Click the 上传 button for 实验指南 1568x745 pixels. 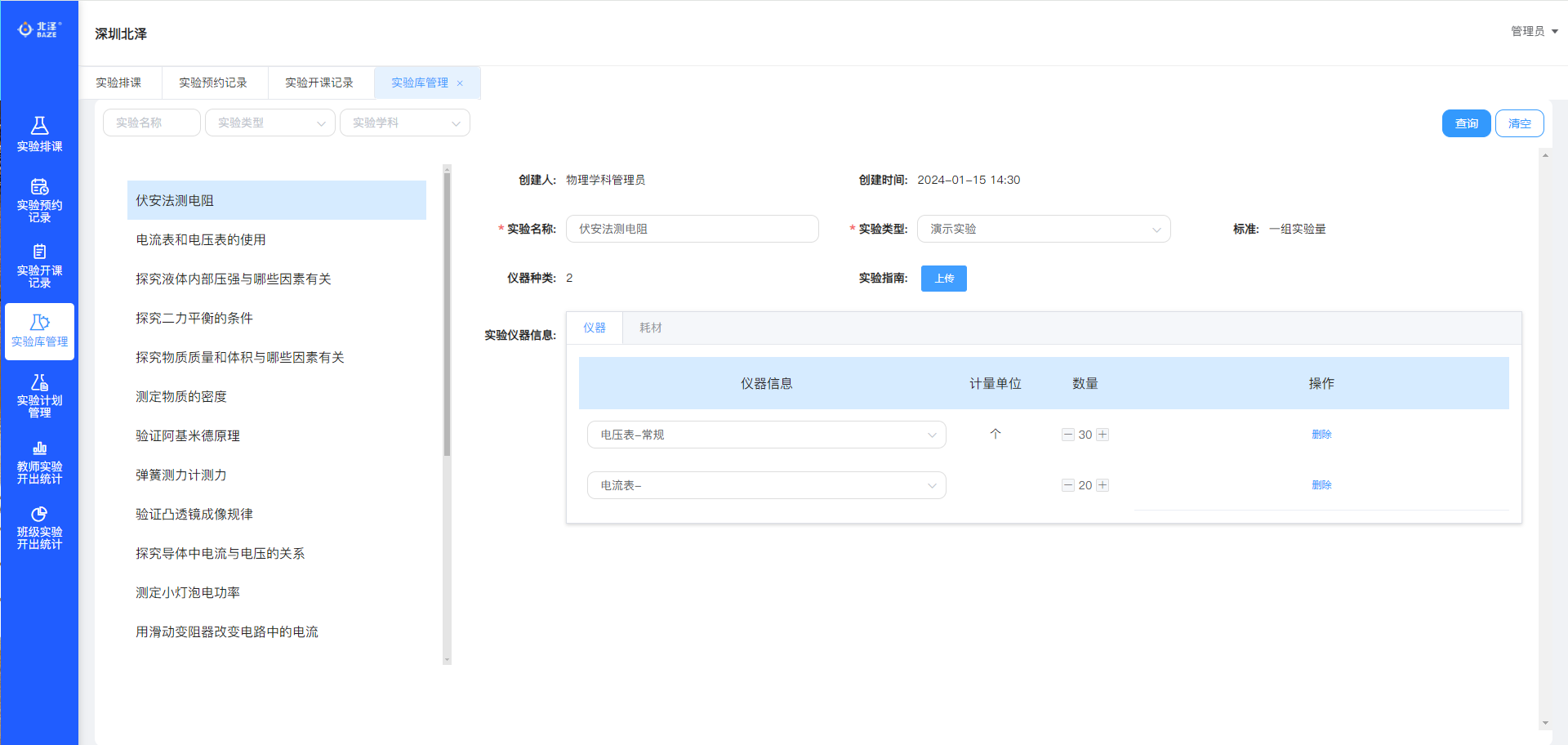tap(943, 279)
